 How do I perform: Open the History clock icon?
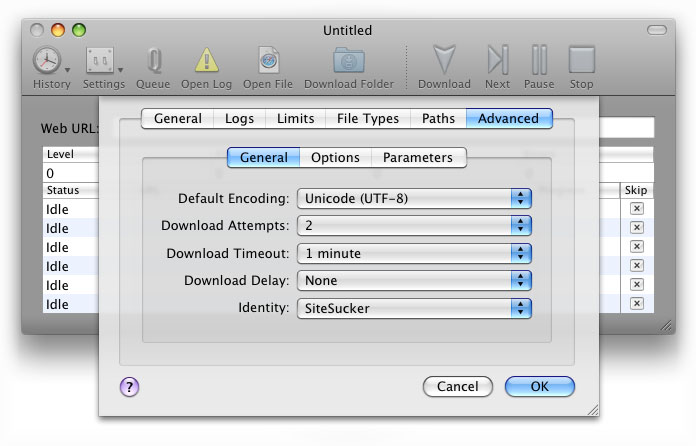47,61
